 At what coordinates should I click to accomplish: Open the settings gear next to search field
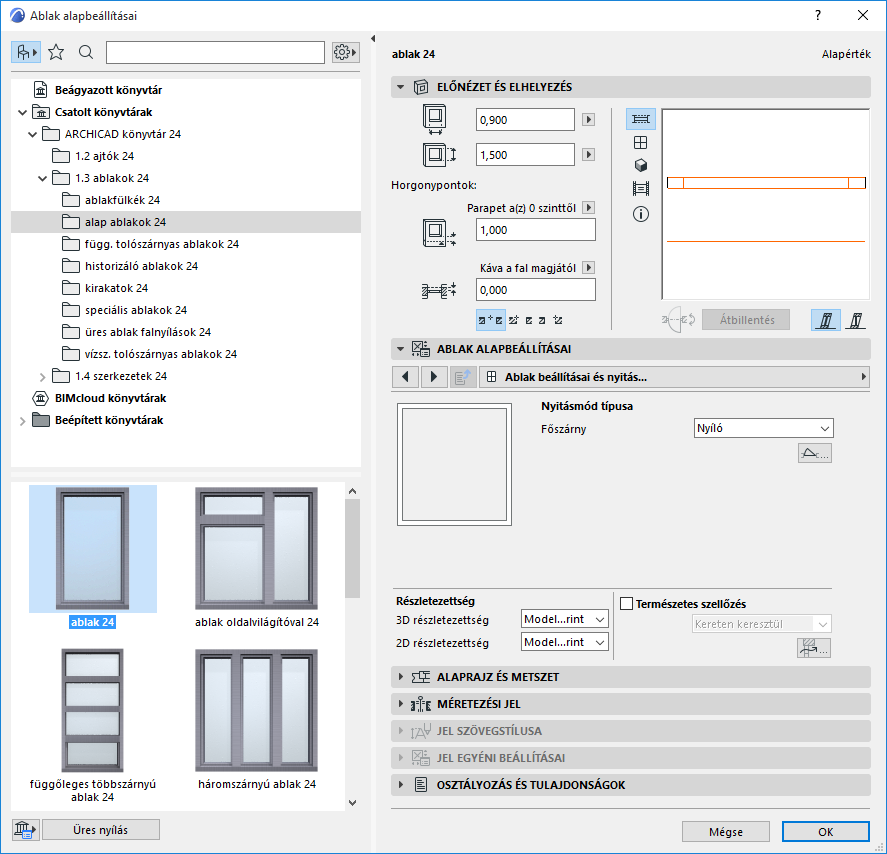344,52
